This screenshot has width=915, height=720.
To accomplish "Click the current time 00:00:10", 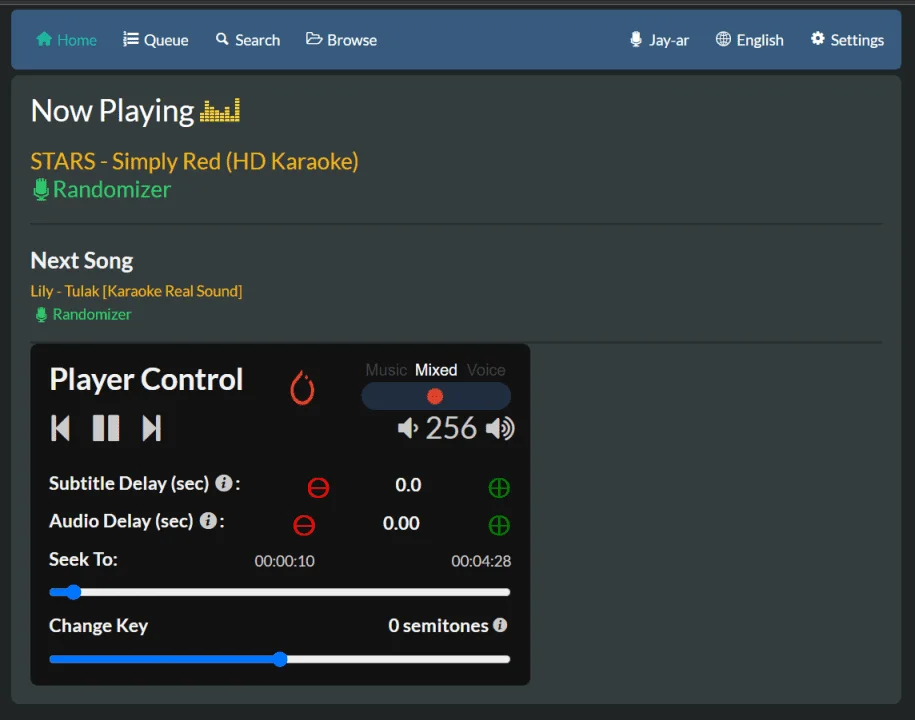I will pyautogui.click(x=284, y=561).
